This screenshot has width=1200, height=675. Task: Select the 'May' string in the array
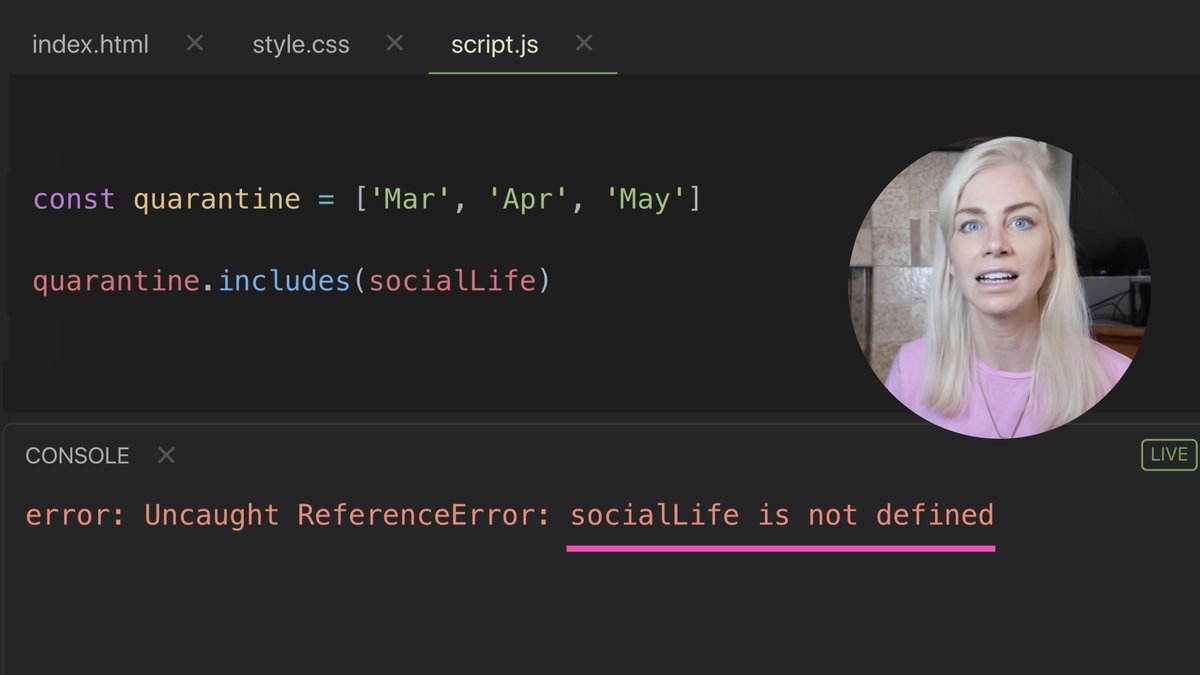[x=645, y=199]
